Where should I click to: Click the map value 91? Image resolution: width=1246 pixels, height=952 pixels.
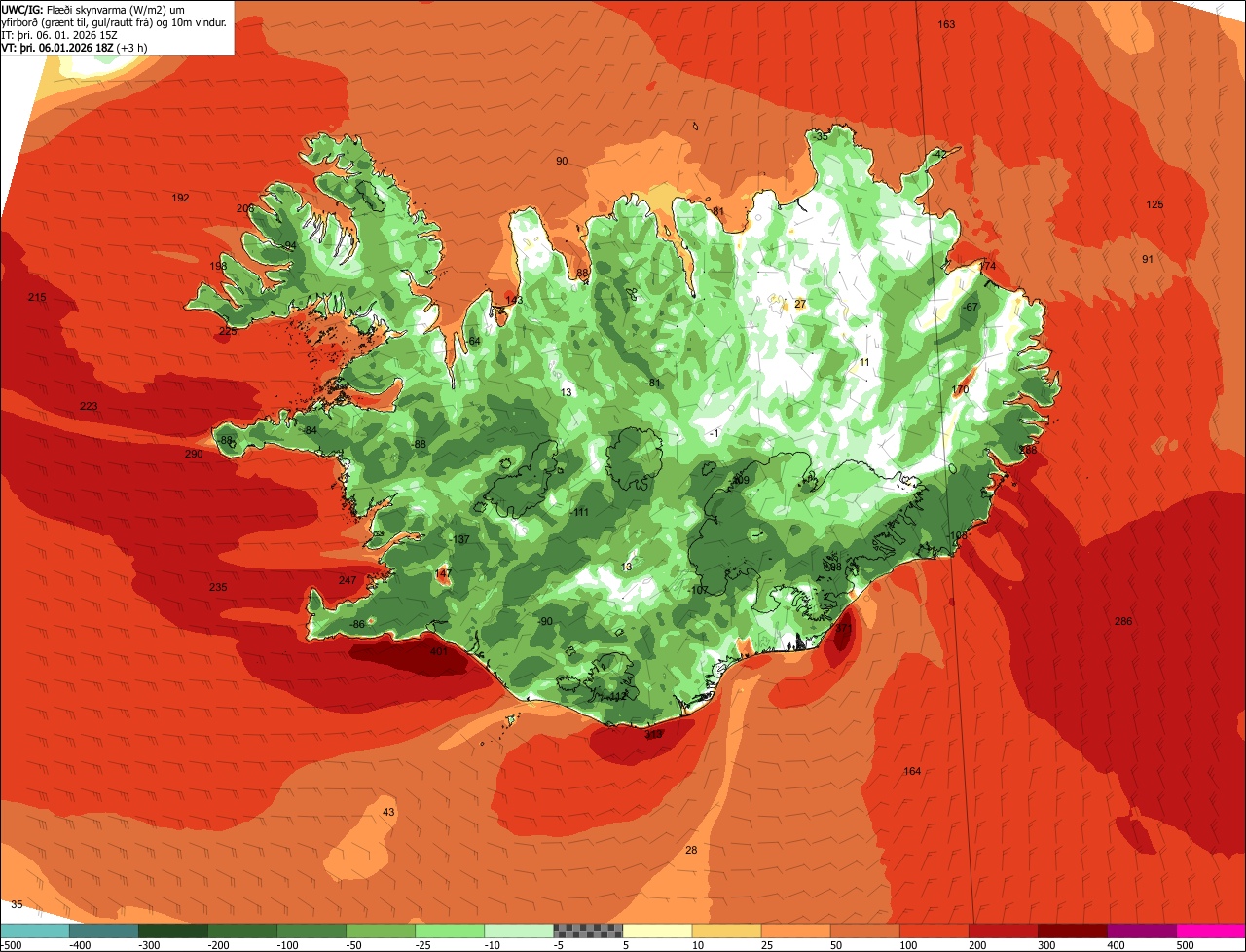click(x=1148, y=259)
